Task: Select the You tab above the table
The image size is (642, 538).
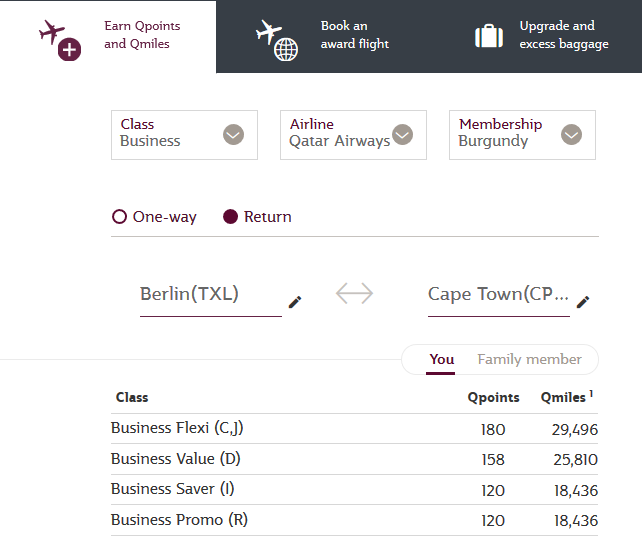Action: [442, 359]
